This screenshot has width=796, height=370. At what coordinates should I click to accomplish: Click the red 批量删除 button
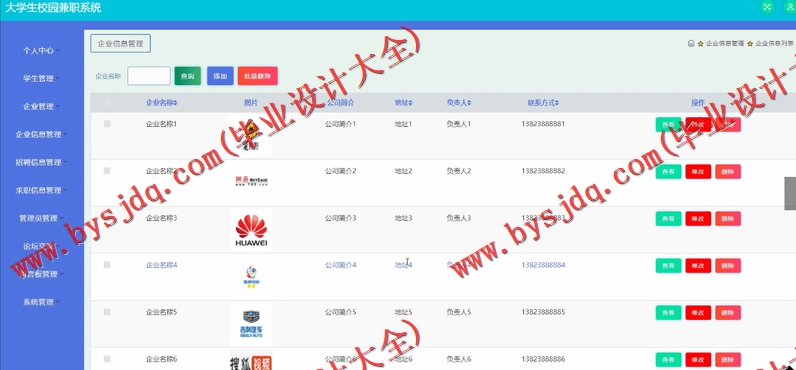[x=257, y=76]
